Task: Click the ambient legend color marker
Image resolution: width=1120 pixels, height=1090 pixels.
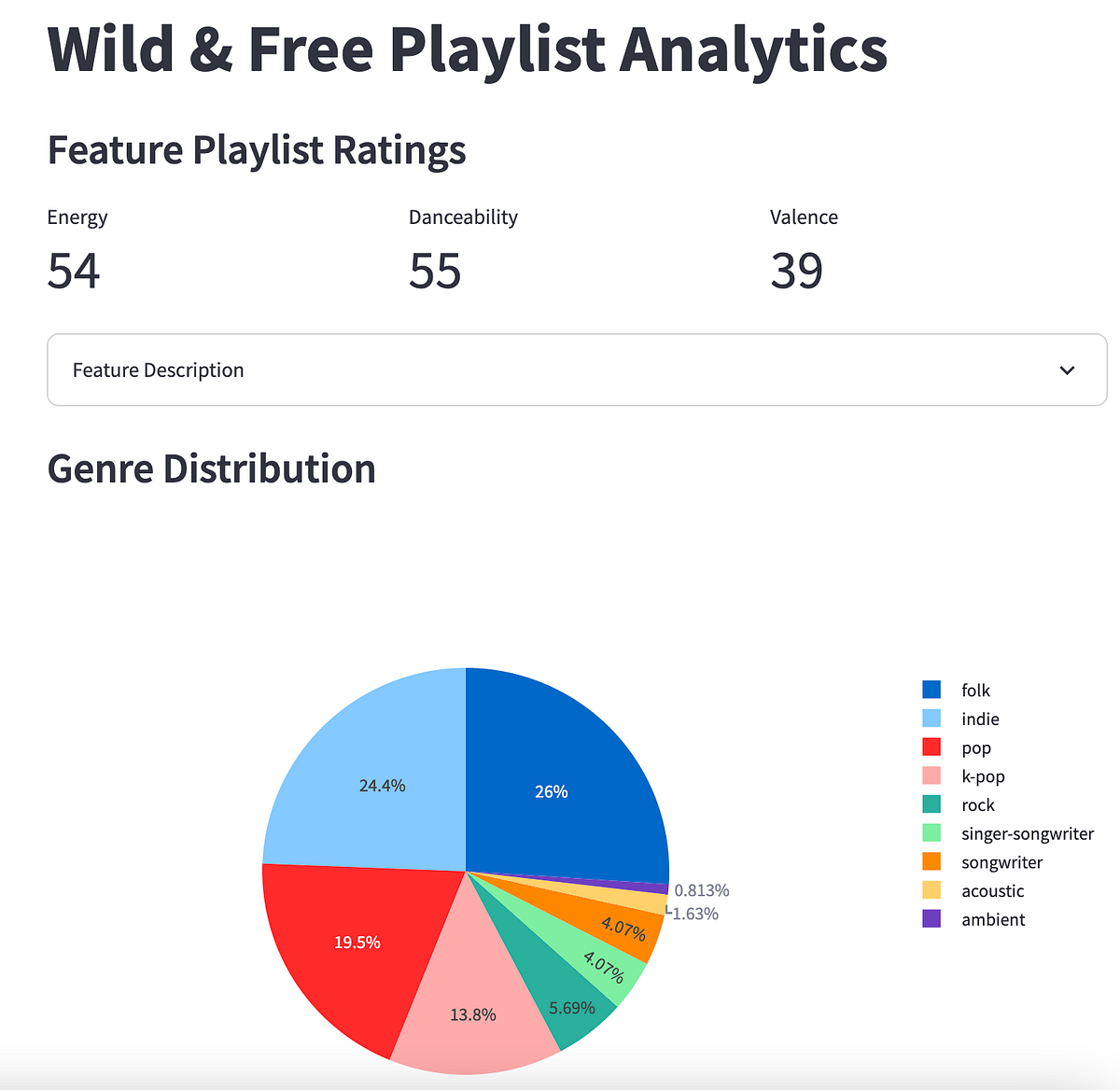Action: pos(930,918)
